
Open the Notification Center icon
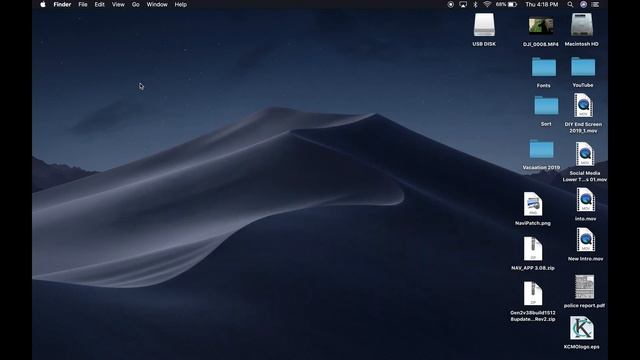[596, 4]
